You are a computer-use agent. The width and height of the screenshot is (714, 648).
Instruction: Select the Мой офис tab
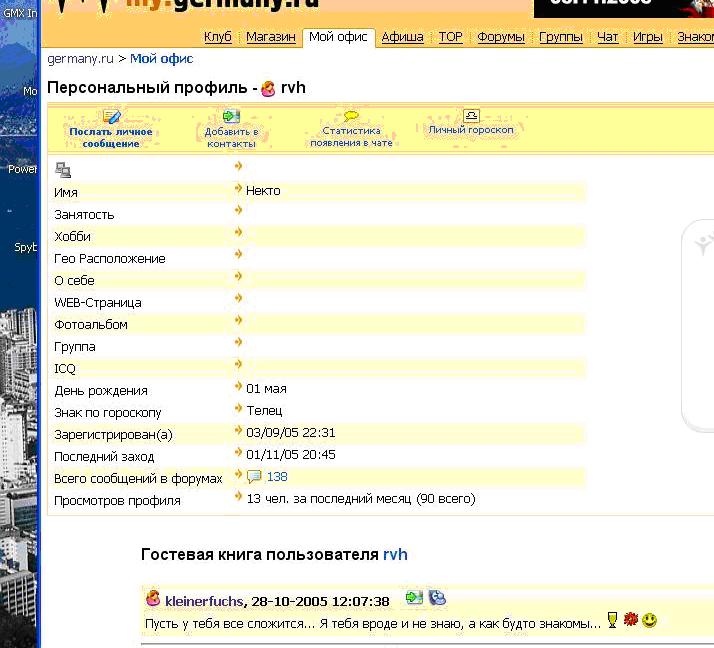coord(338,36)
